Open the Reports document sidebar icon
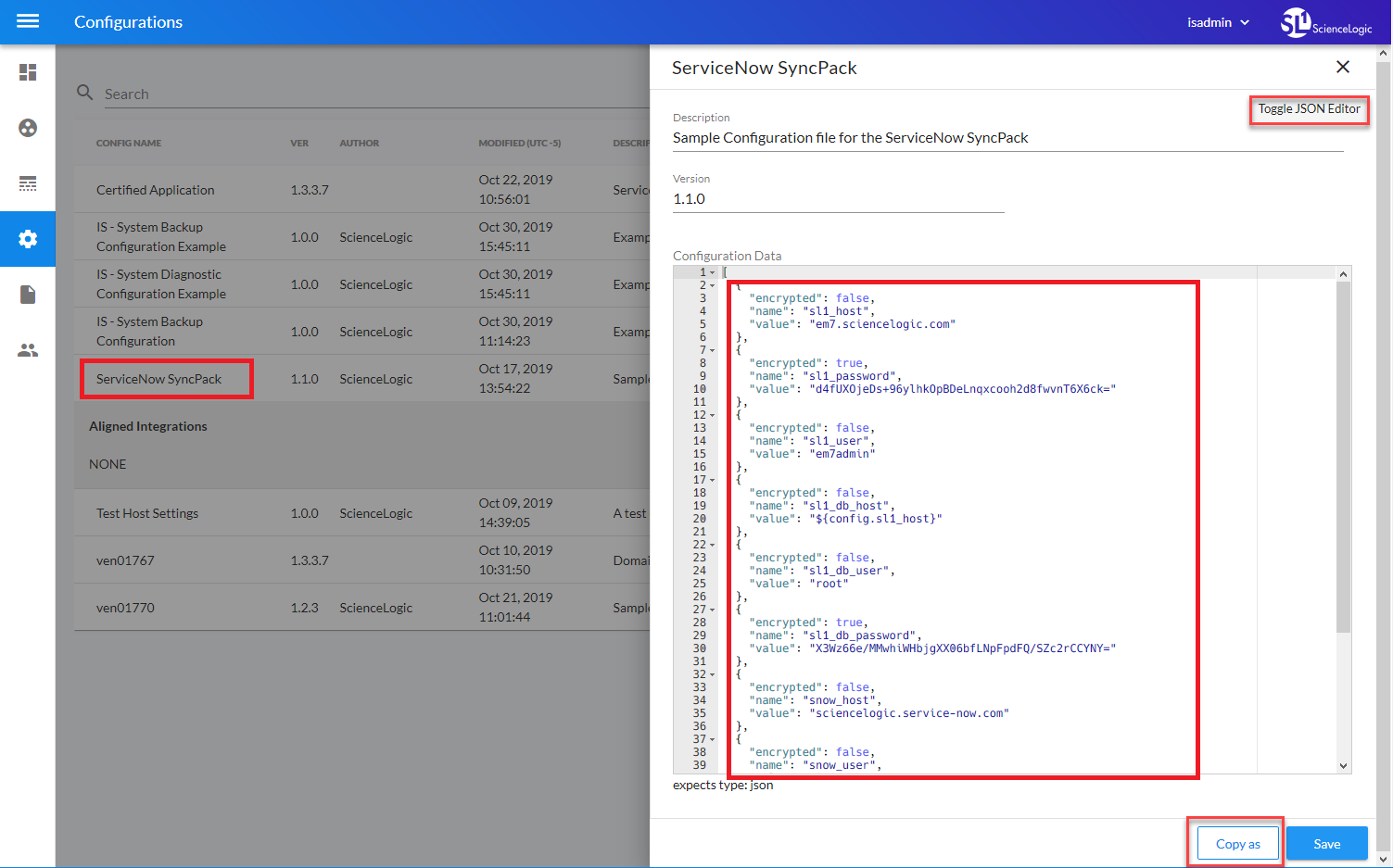 28,295
